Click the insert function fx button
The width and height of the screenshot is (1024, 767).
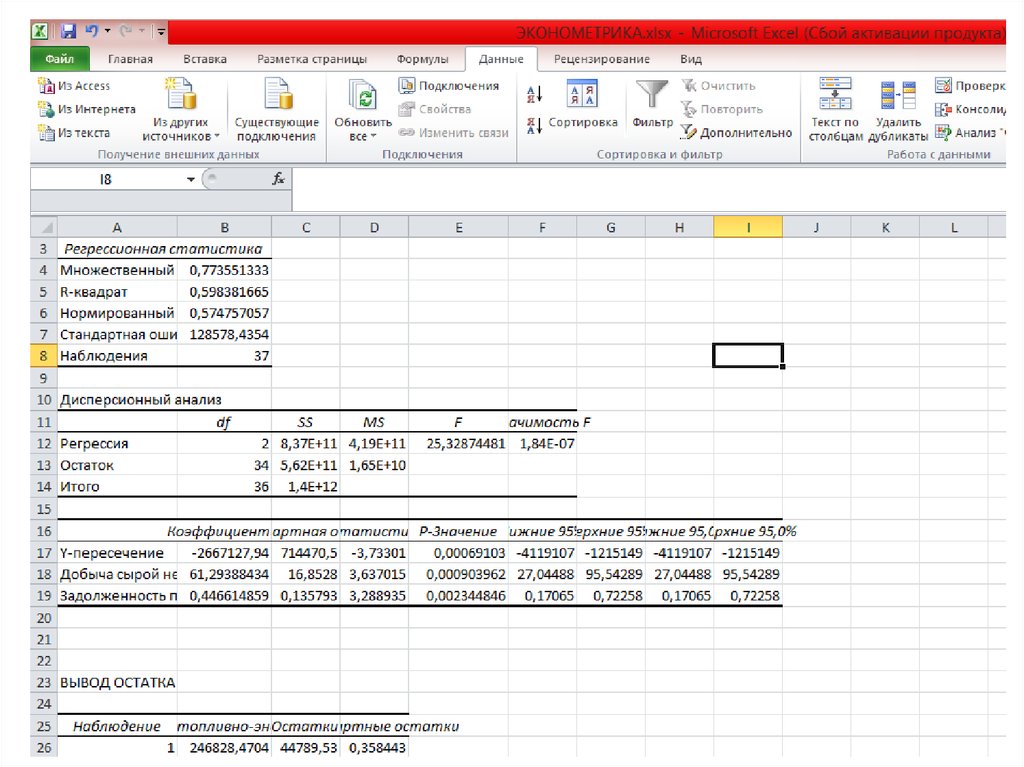(x=279, y=179)
